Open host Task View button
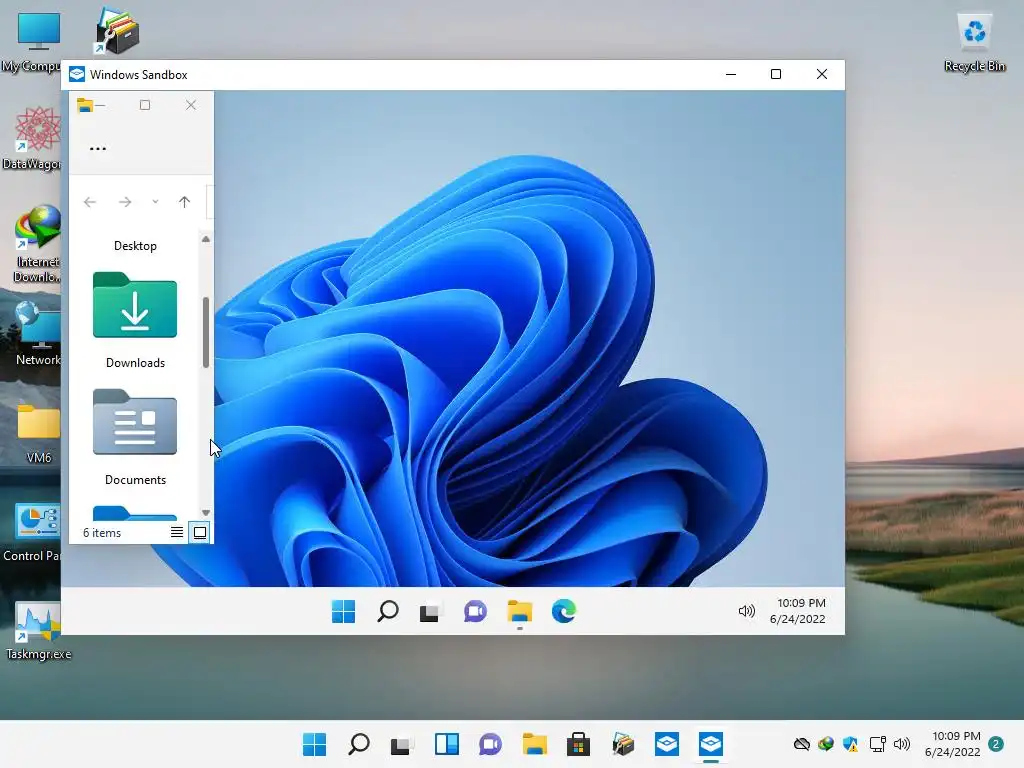The width and height of the screenshot is (1024, 768). click(x=402, y=744)
